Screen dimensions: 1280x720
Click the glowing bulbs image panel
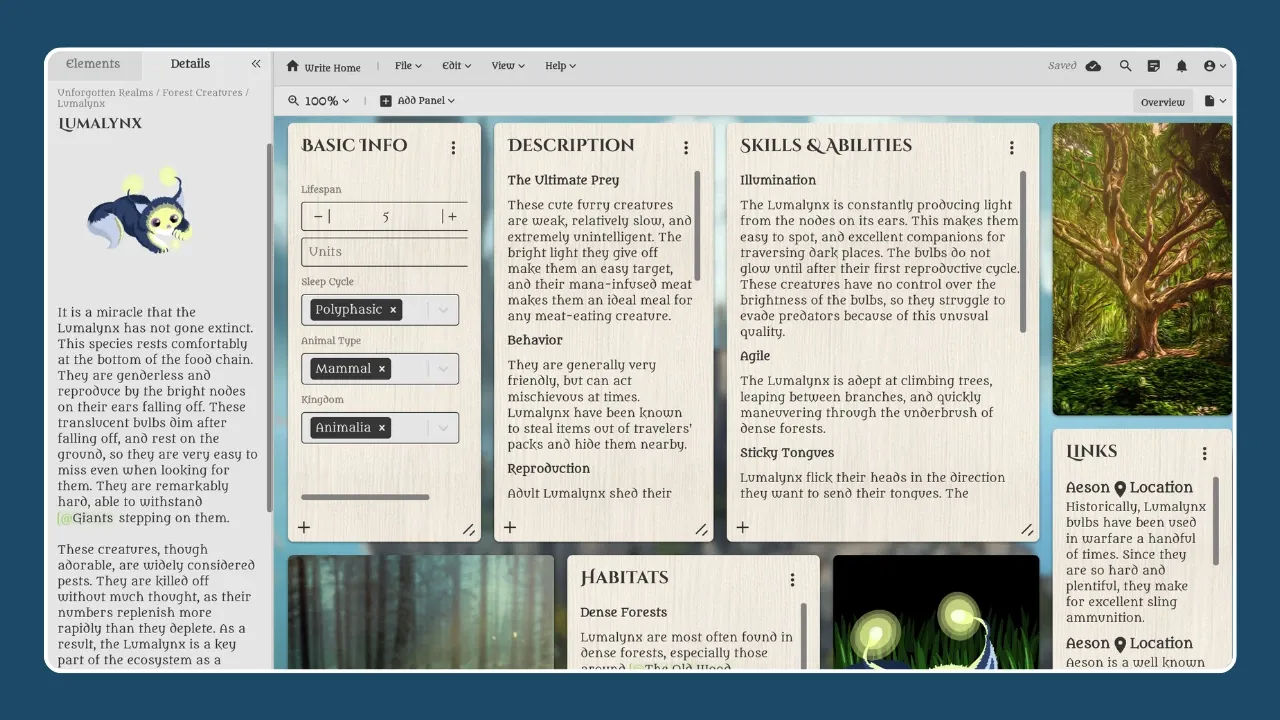click(x=936, y=612)
